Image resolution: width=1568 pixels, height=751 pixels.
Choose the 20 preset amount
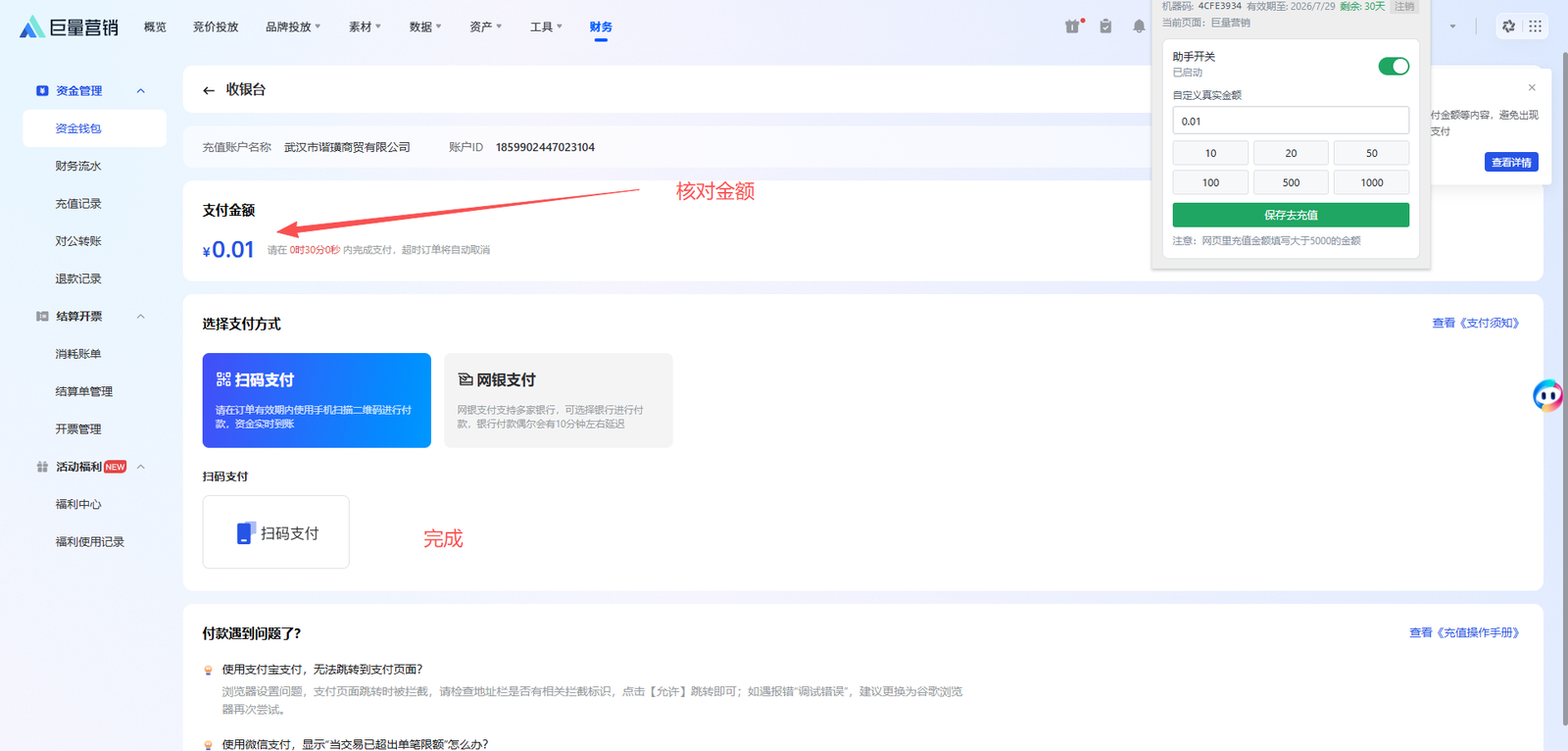point(1291,153)
